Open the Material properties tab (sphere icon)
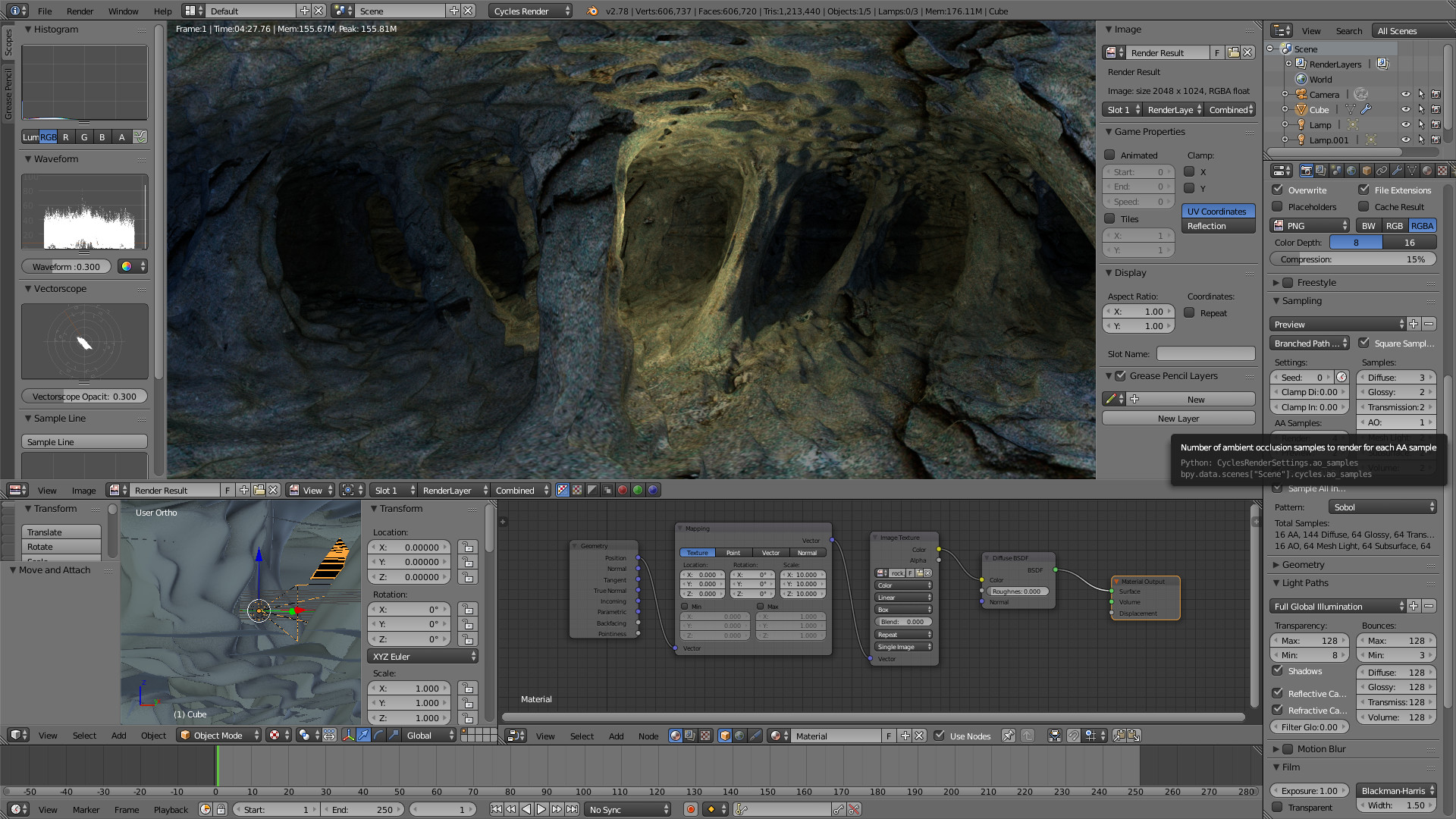1456x819 pixels. [x=1427, y=171]
